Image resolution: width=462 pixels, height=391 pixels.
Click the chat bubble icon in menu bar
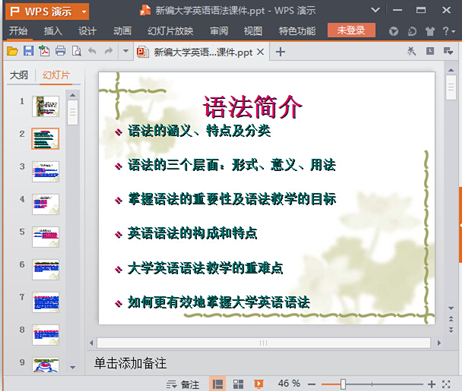(x=412, y=32)
